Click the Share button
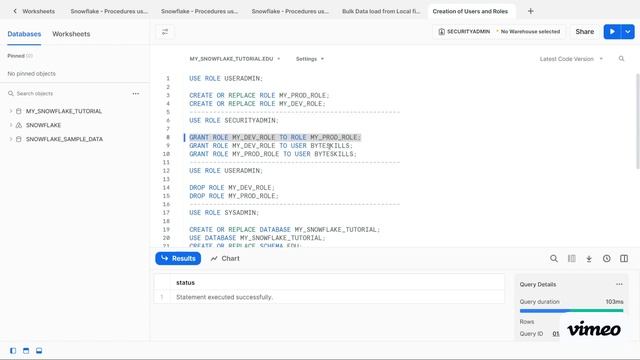Image resolution: width=640 pixels, height=360 pixels. pyautogui.click(x=584, y=31)
